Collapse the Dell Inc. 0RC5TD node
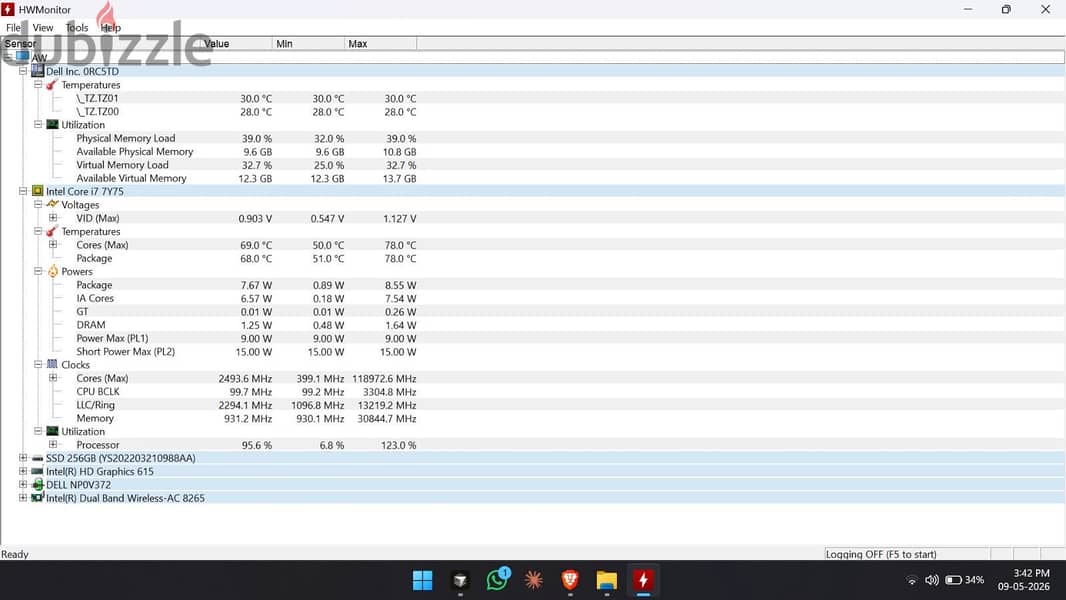The height and width of the screenshot is (600, 1066). click(23, 71)
